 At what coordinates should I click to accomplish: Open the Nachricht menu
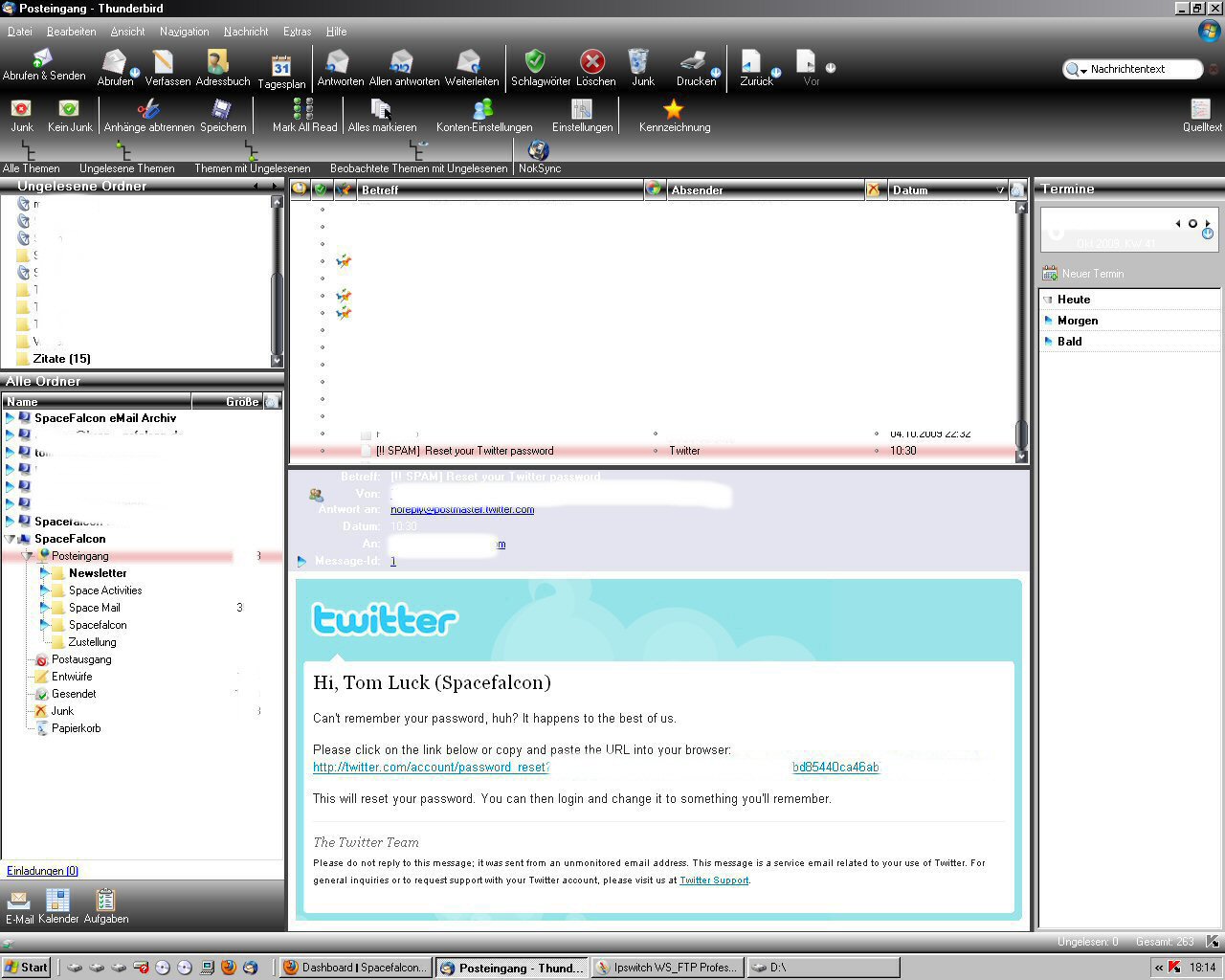(246, 32)
